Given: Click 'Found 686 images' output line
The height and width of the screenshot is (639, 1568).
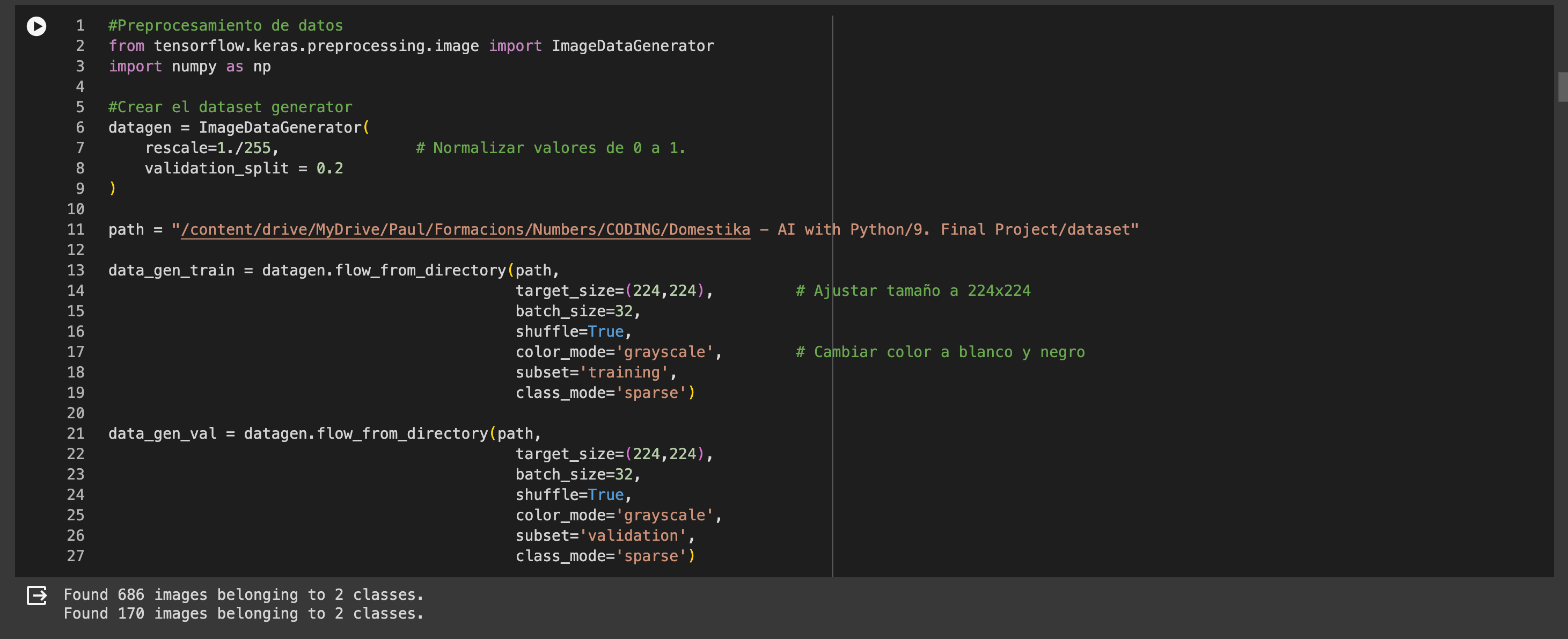Looking at the screenshot, I should pos(244,594).
